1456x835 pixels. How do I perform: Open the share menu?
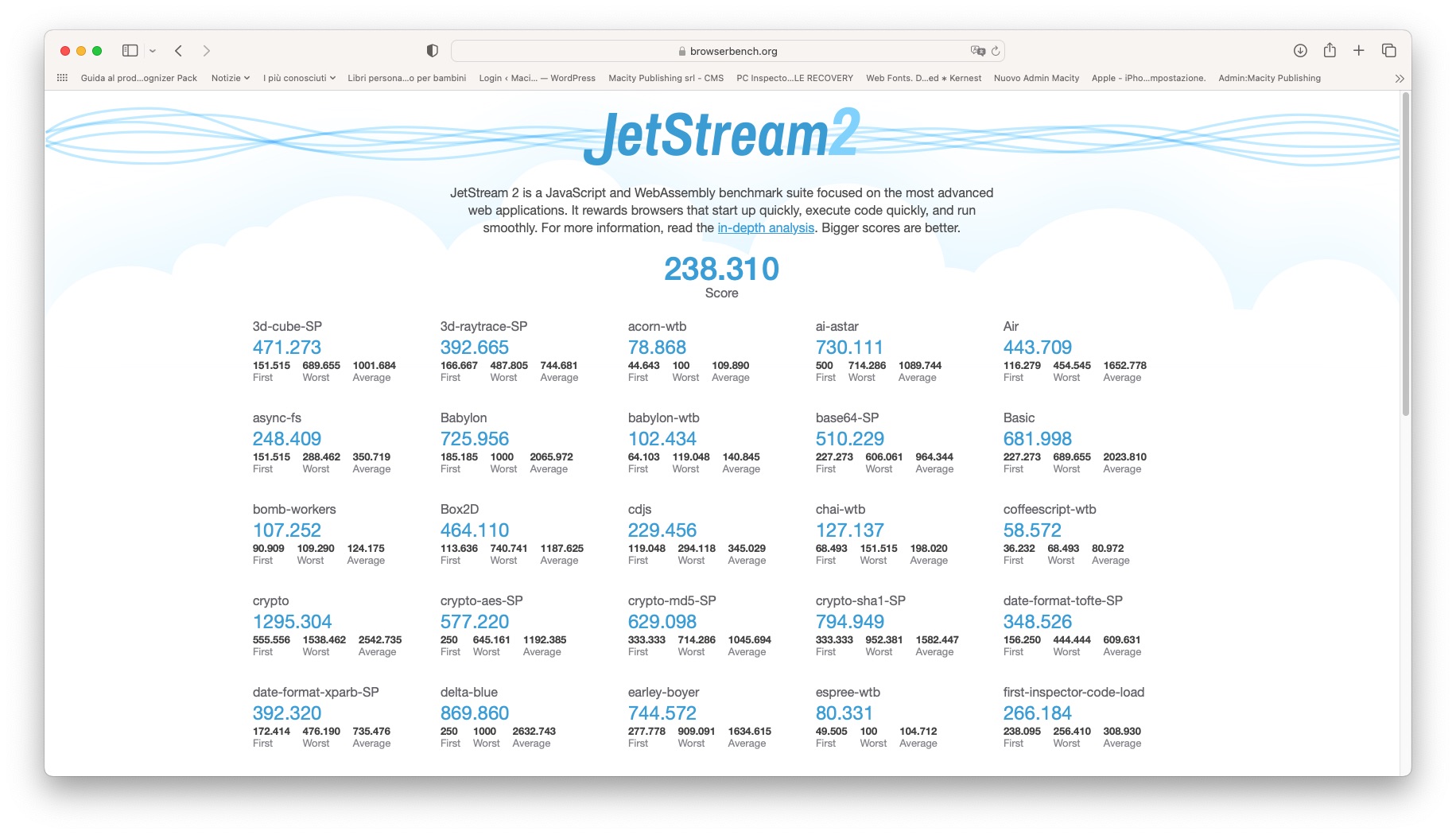coord(1330,50)
